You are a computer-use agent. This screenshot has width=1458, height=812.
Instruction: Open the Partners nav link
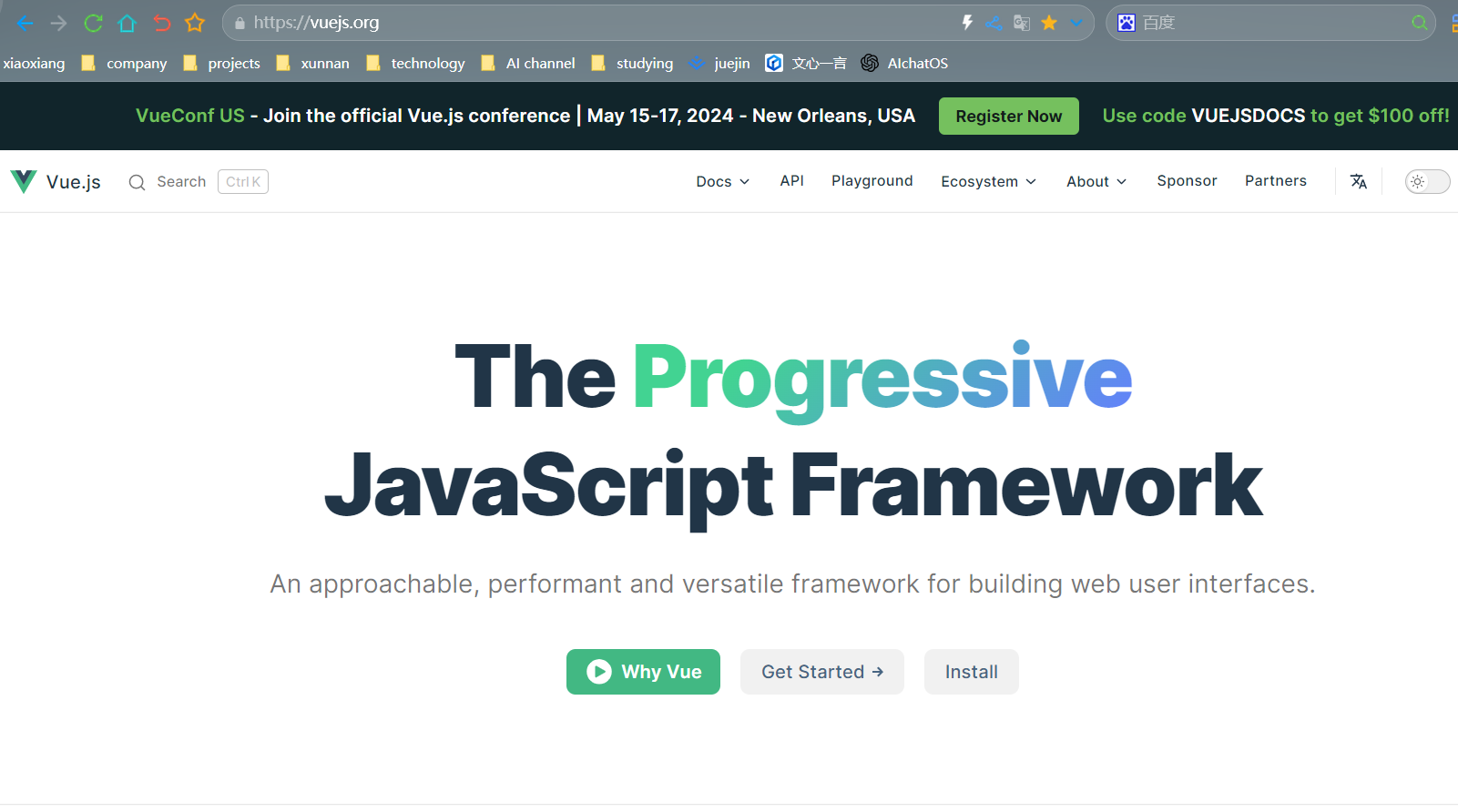(x=1276, y=181)
